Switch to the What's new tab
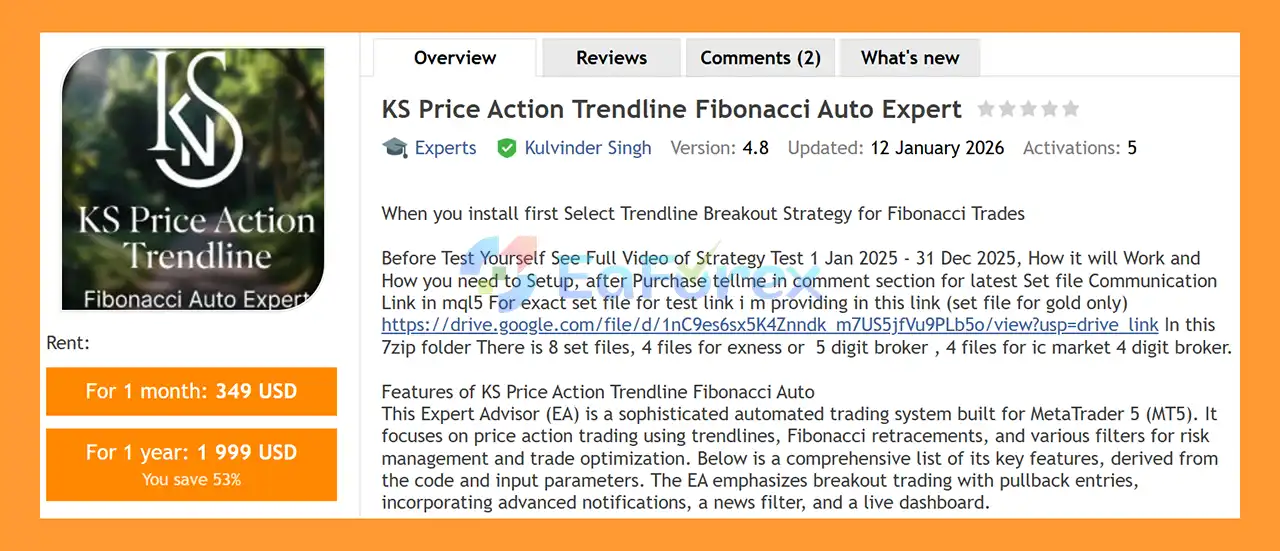This screenshot has width=1280, height=551. (910, 58)
